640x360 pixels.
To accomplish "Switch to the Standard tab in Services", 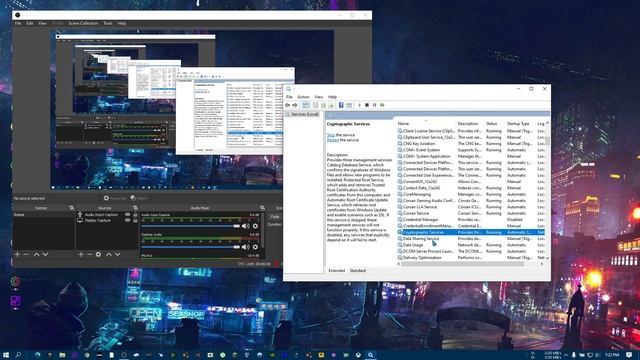I will pyautogui.click(x=358, y=270).
